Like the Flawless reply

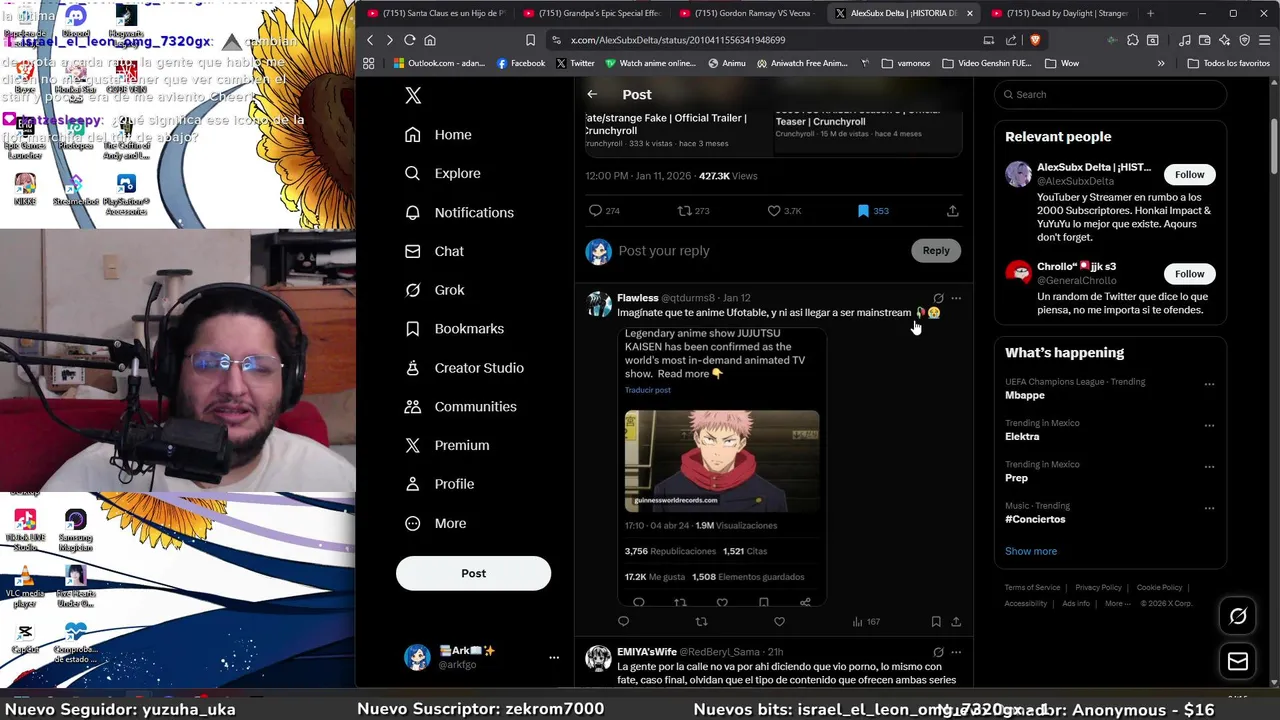[x=779, y=622]
